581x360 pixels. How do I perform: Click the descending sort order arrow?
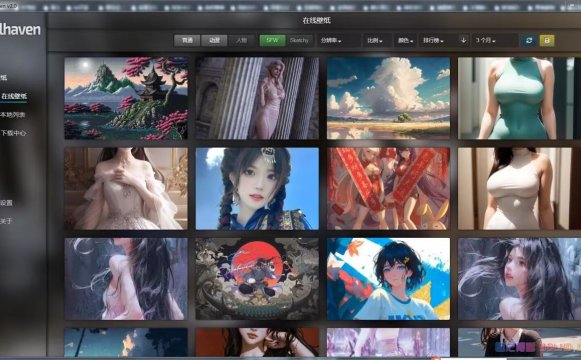(x=463, y=40)
